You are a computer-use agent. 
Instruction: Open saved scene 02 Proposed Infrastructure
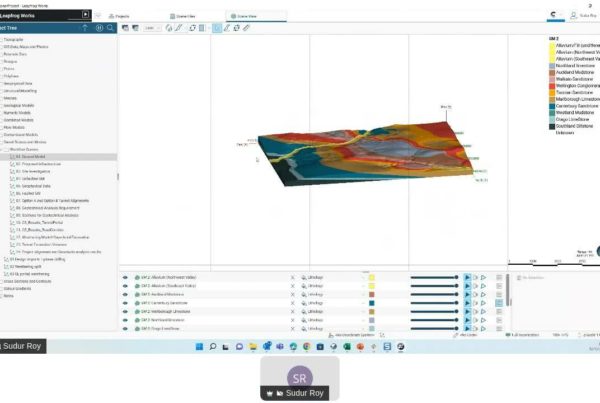[38, 164]
